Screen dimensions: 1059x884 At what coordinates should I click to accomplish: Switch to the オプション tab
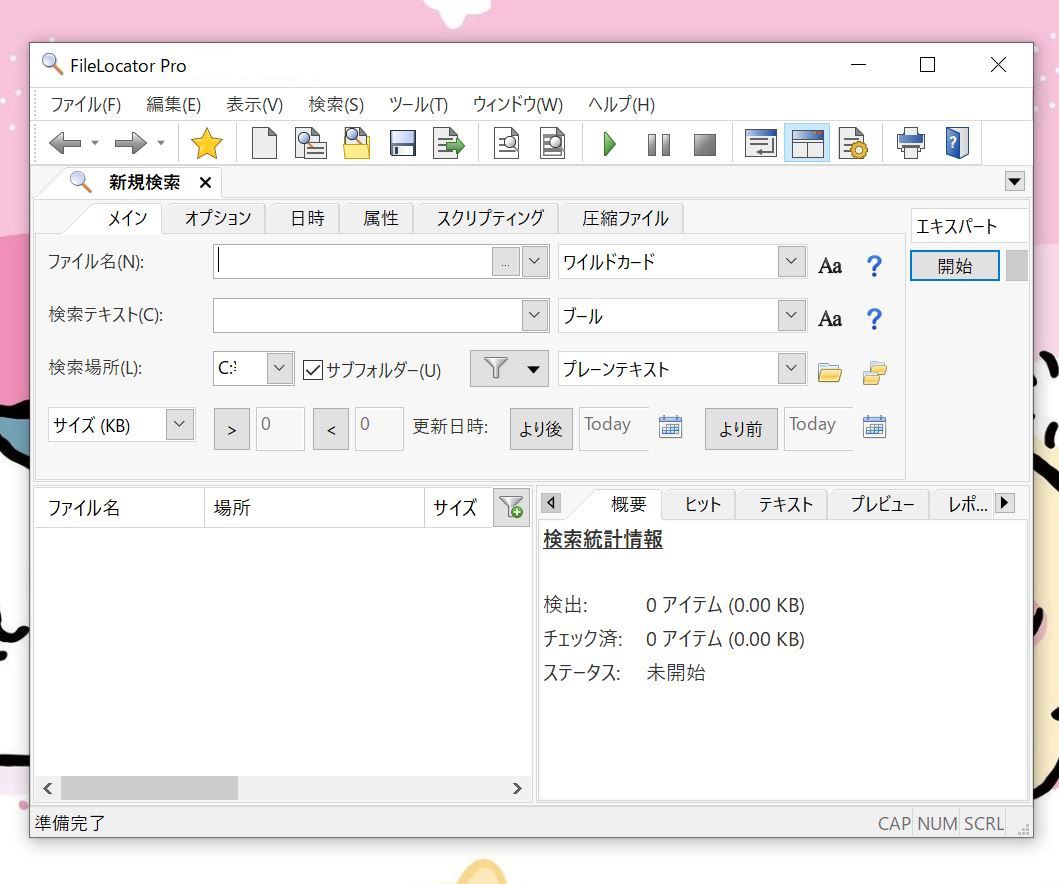217,218
